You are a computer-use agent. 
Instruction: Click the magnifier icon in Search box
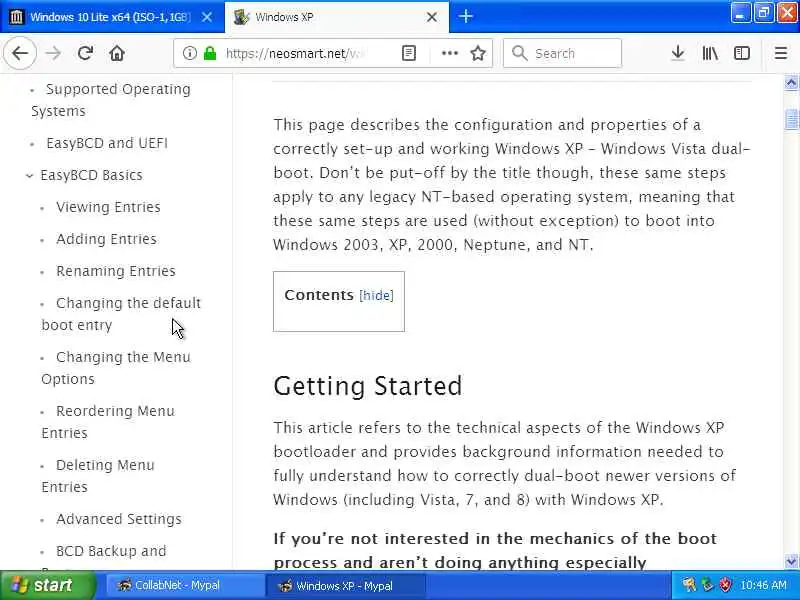519,53
